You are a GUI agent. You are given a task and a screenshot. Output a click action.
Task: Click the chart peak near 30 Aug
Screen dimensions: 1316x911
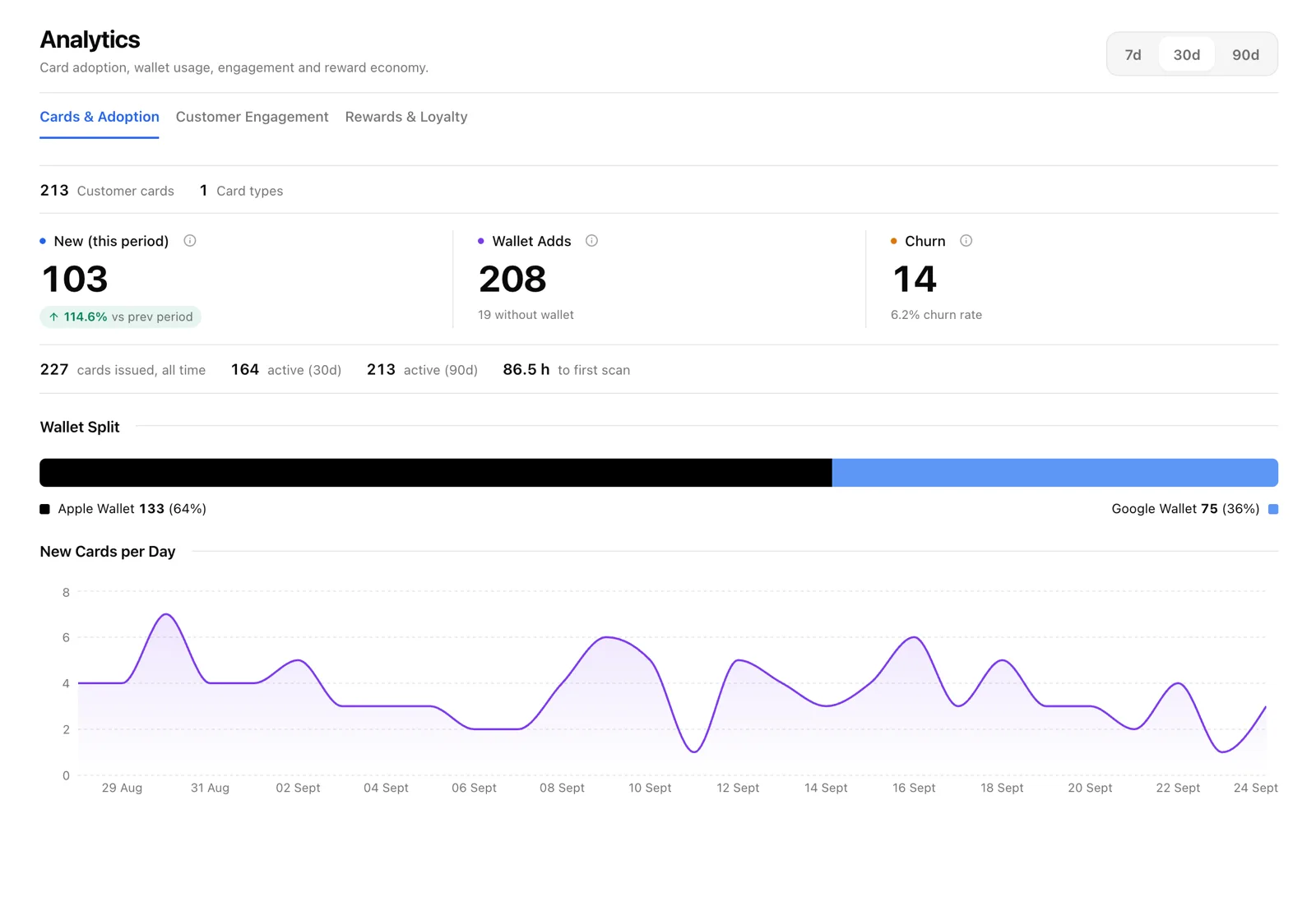(x=167, y=614)
